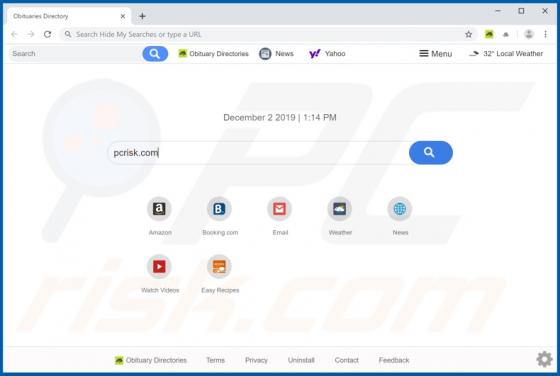Viewport: 560px width, 376px height.
Task: Open the footer Obituary Directories link
Action: pyautogui.click(x=151, y=360)
